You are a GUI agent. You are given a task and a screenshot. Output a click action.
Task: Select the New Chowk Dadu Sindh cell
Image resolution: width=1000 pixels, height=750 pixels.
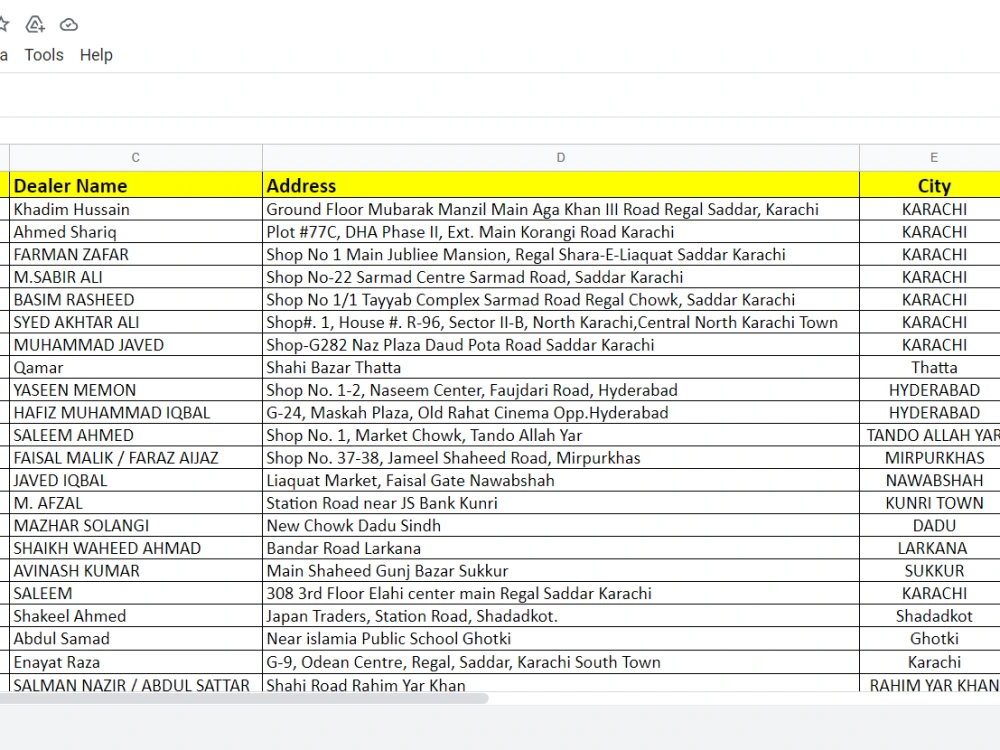click(561, 526)
